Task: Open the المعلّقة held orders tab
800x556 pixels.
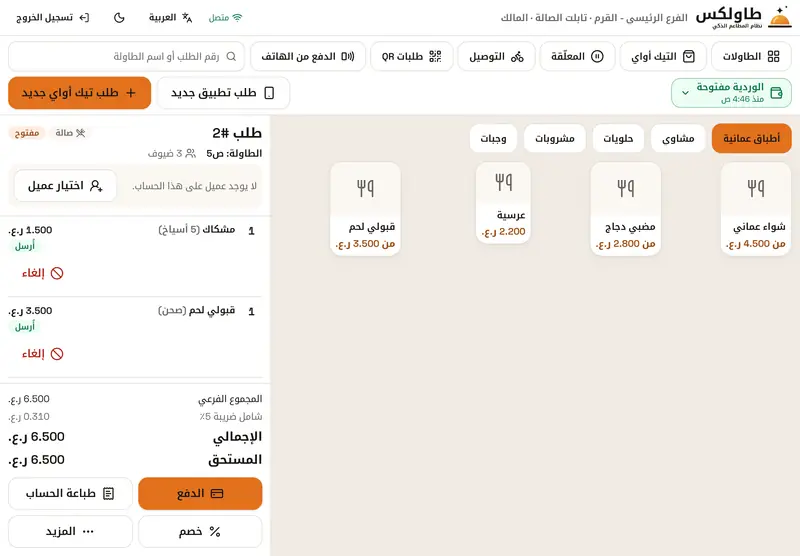Action: 577,56
